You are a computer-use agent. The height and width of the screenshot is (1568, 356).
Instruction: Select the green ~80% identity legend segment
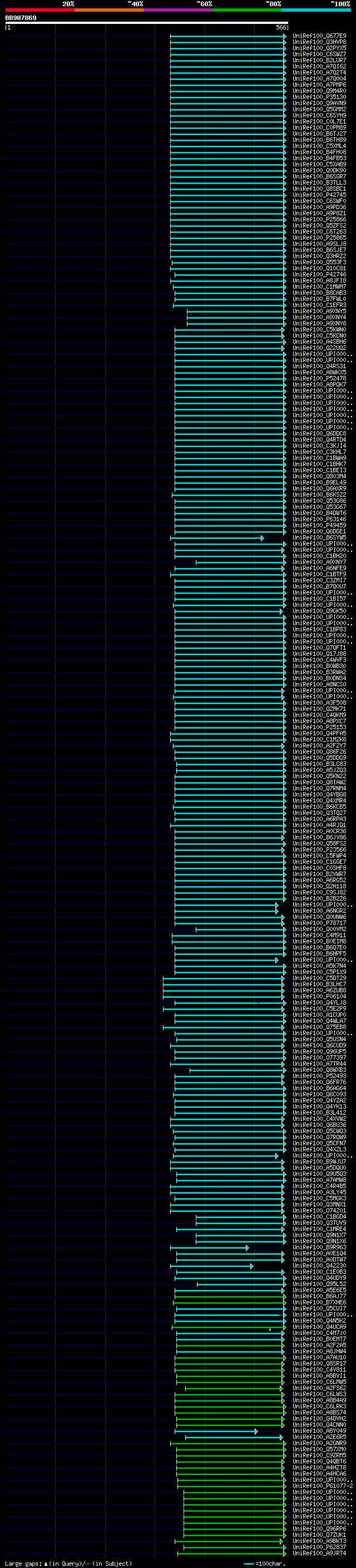click(247, 10)
